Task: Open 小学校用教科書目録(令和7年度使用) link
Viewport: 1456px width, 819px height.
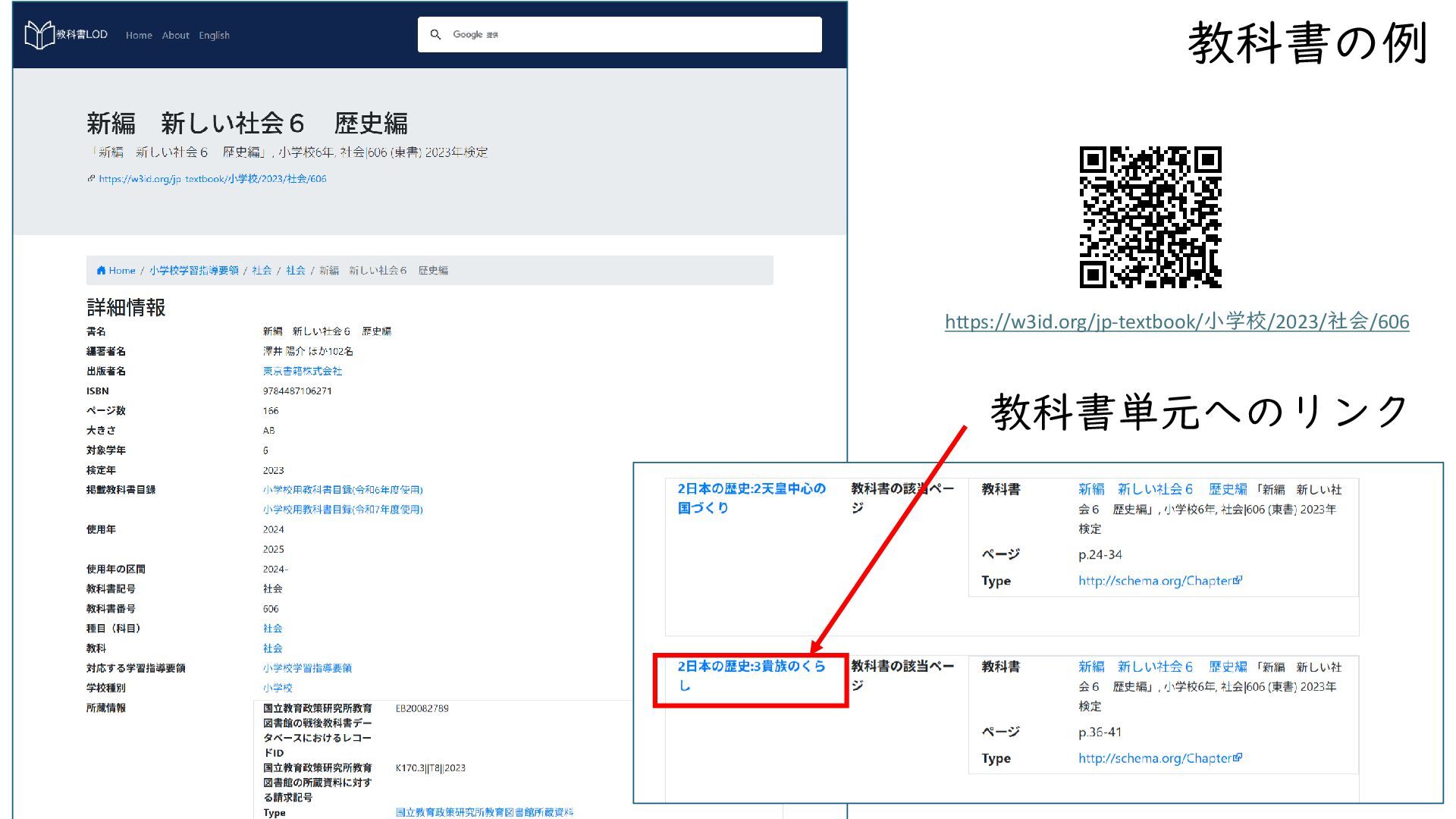Action: pyautogui.click(x=343, y=510)
